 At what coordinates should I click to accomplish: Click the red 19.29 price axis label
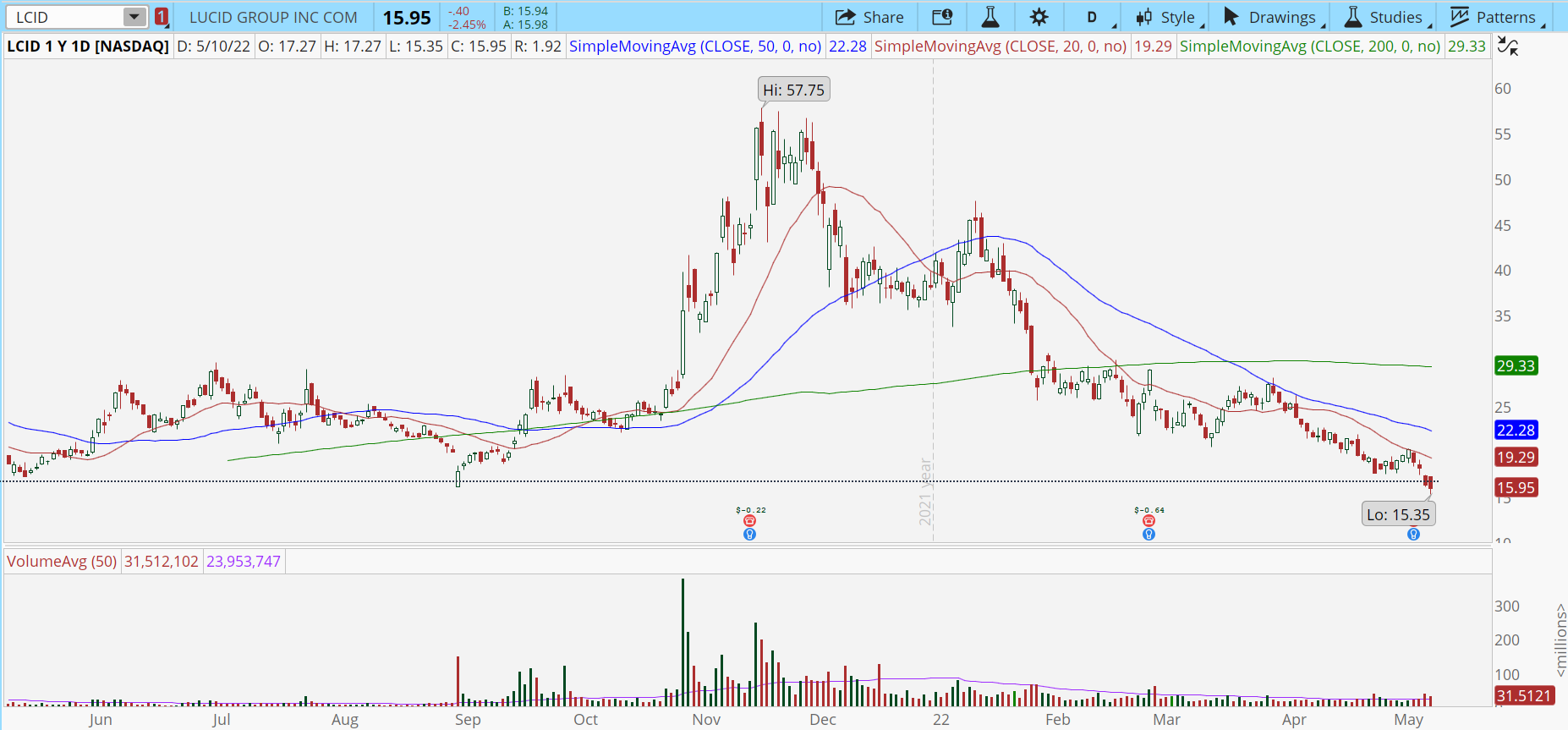tap(1516, 458)
